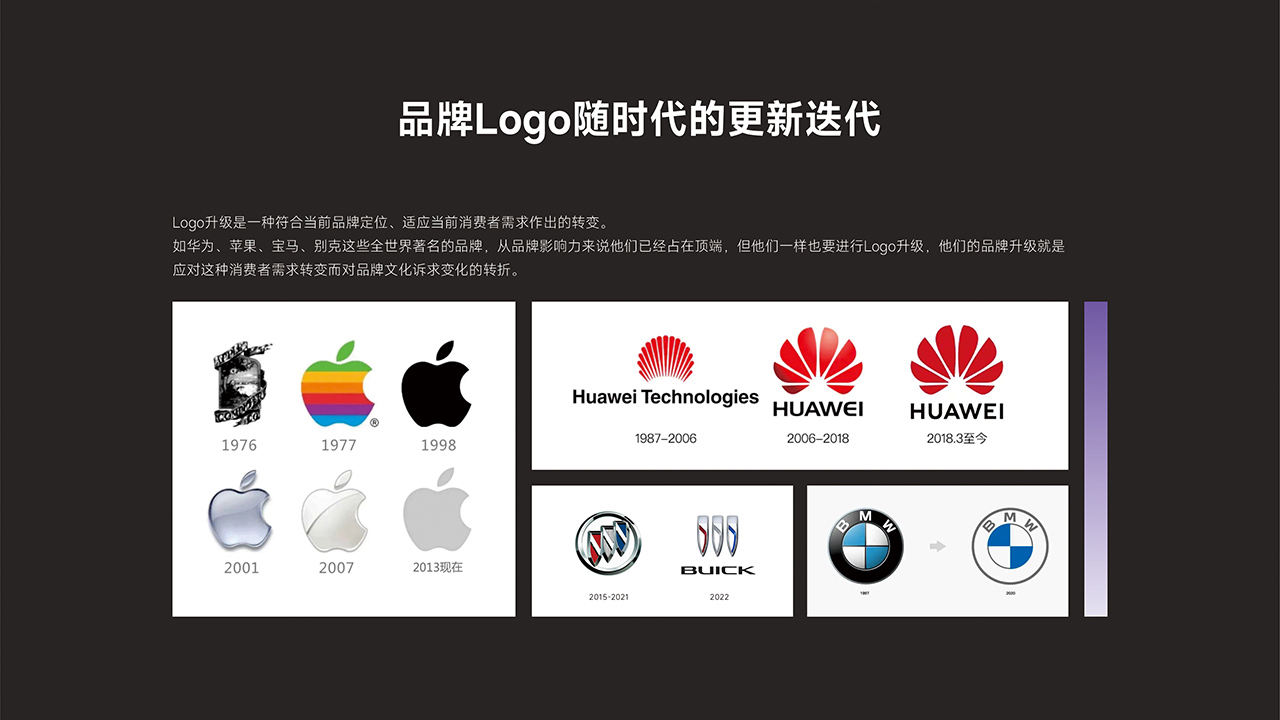Click the title 品牌Logo随时代的更新迭代

640,119
